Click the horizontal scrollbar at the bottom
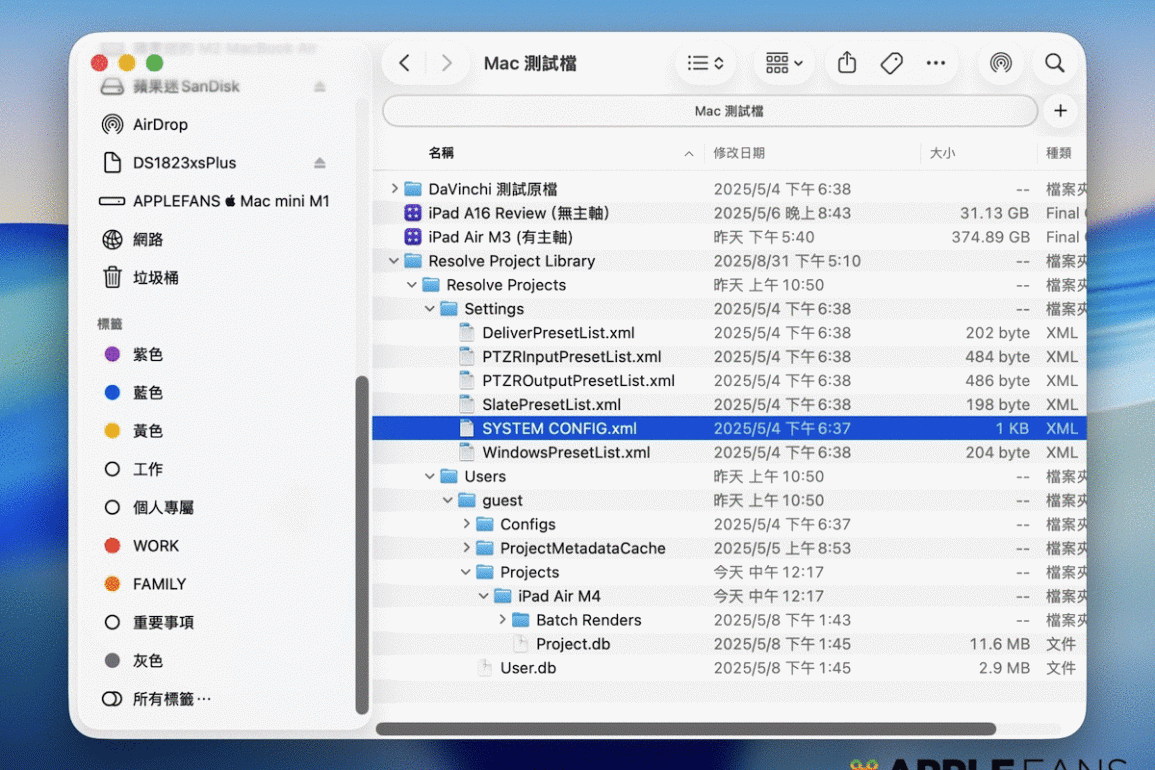 coord(685,729)
